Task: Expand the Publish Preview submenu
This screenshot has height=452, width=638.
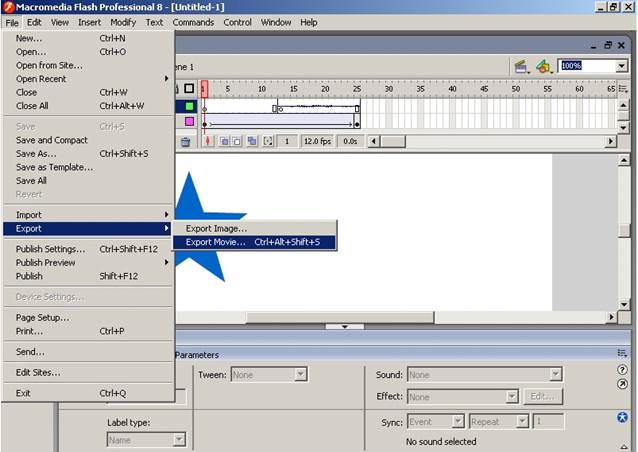Action: pyautogui.click(x=89, y=262)
